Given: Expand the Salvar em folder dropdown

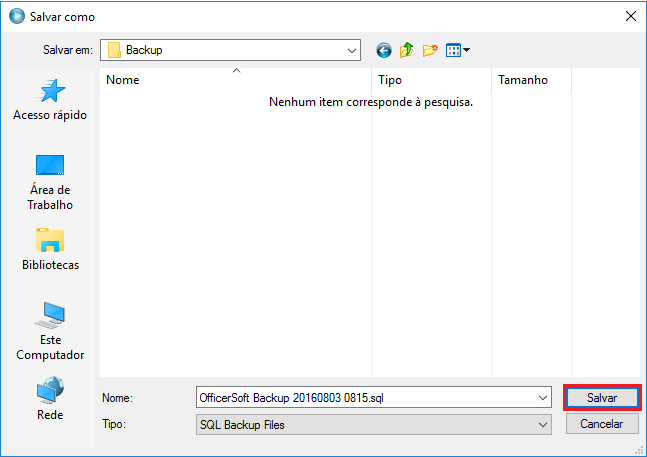Looking at the screenshot, I should click(351, 50).
